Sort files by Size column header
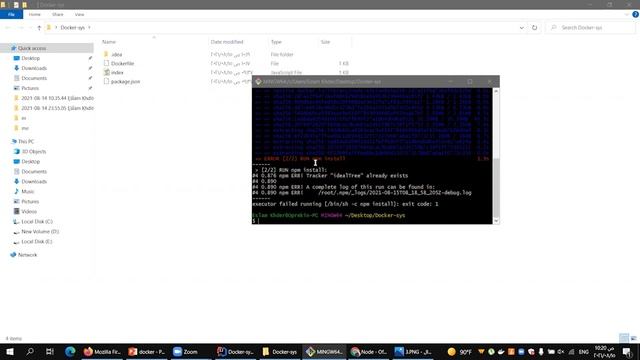Screen dimensions: 640x360 coord(325,42)
